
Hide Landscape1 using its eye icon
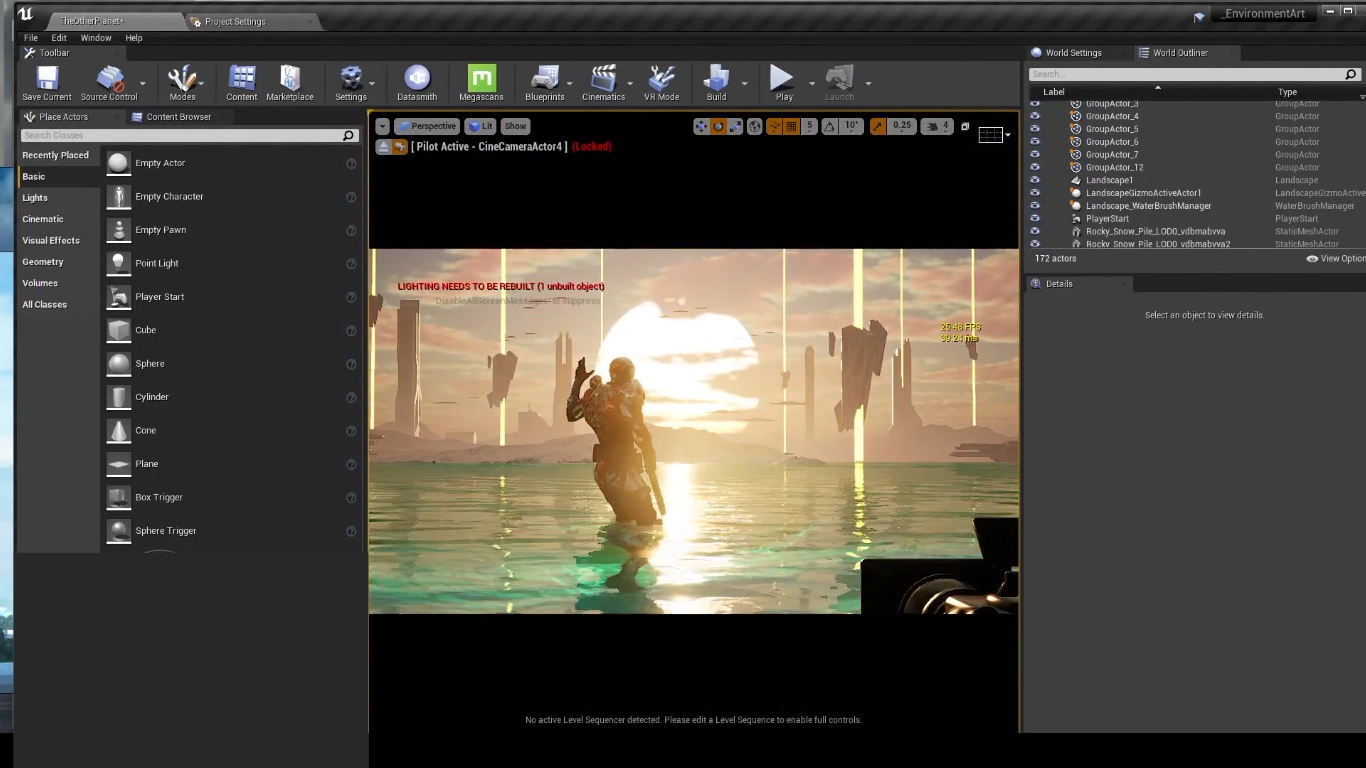click(1035, 180)
